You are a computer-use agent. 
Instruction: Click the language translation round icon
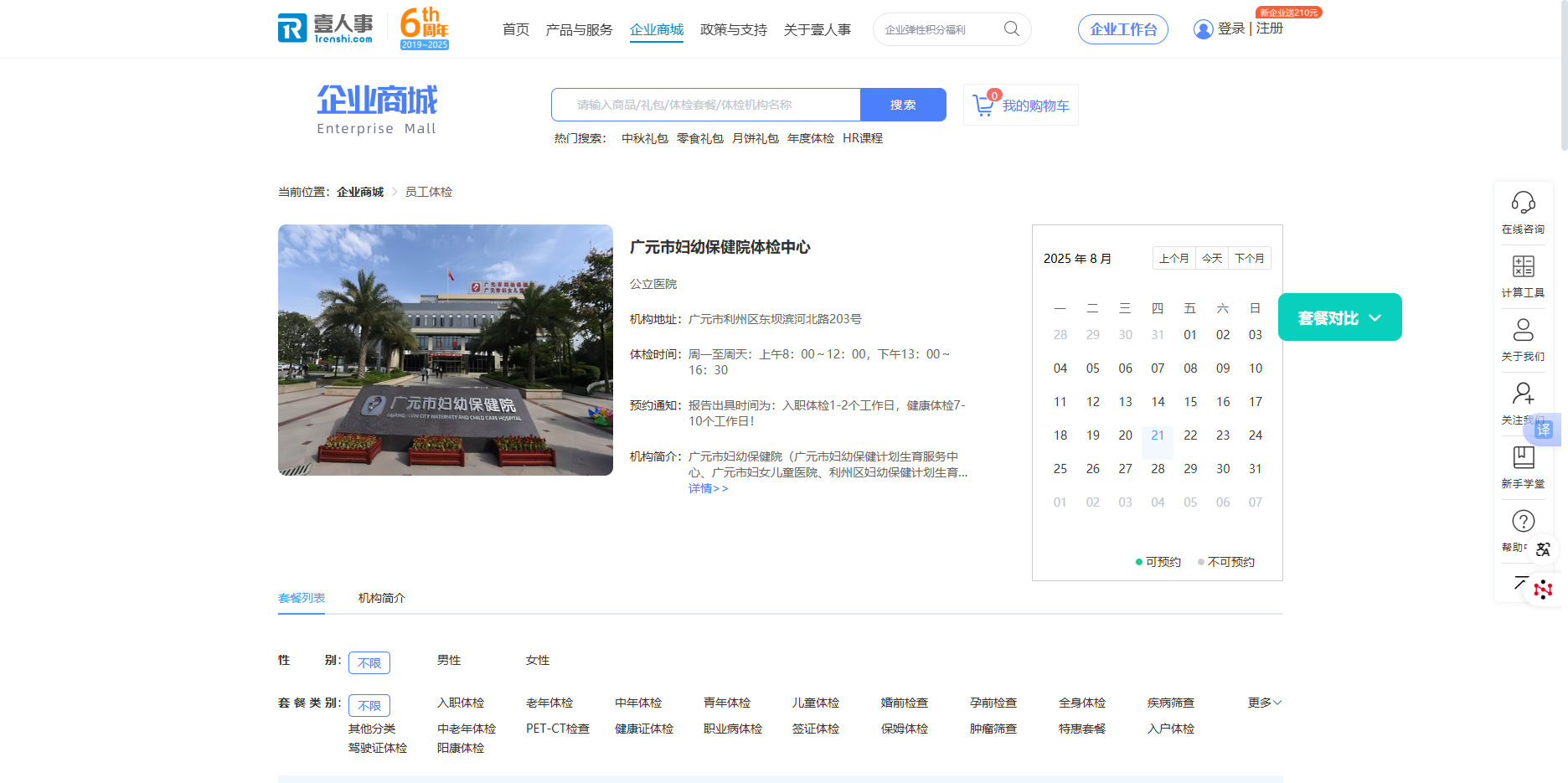coord(1543,549)
